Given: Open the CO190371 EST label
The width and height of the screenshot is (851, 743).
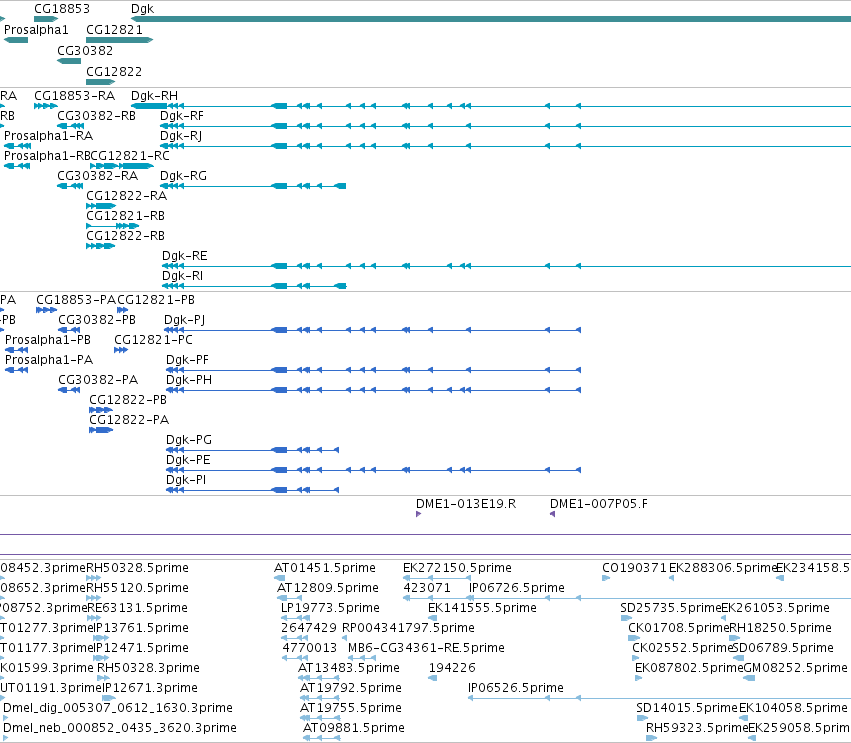Looking at the screenshot, I should click(634, 568).
